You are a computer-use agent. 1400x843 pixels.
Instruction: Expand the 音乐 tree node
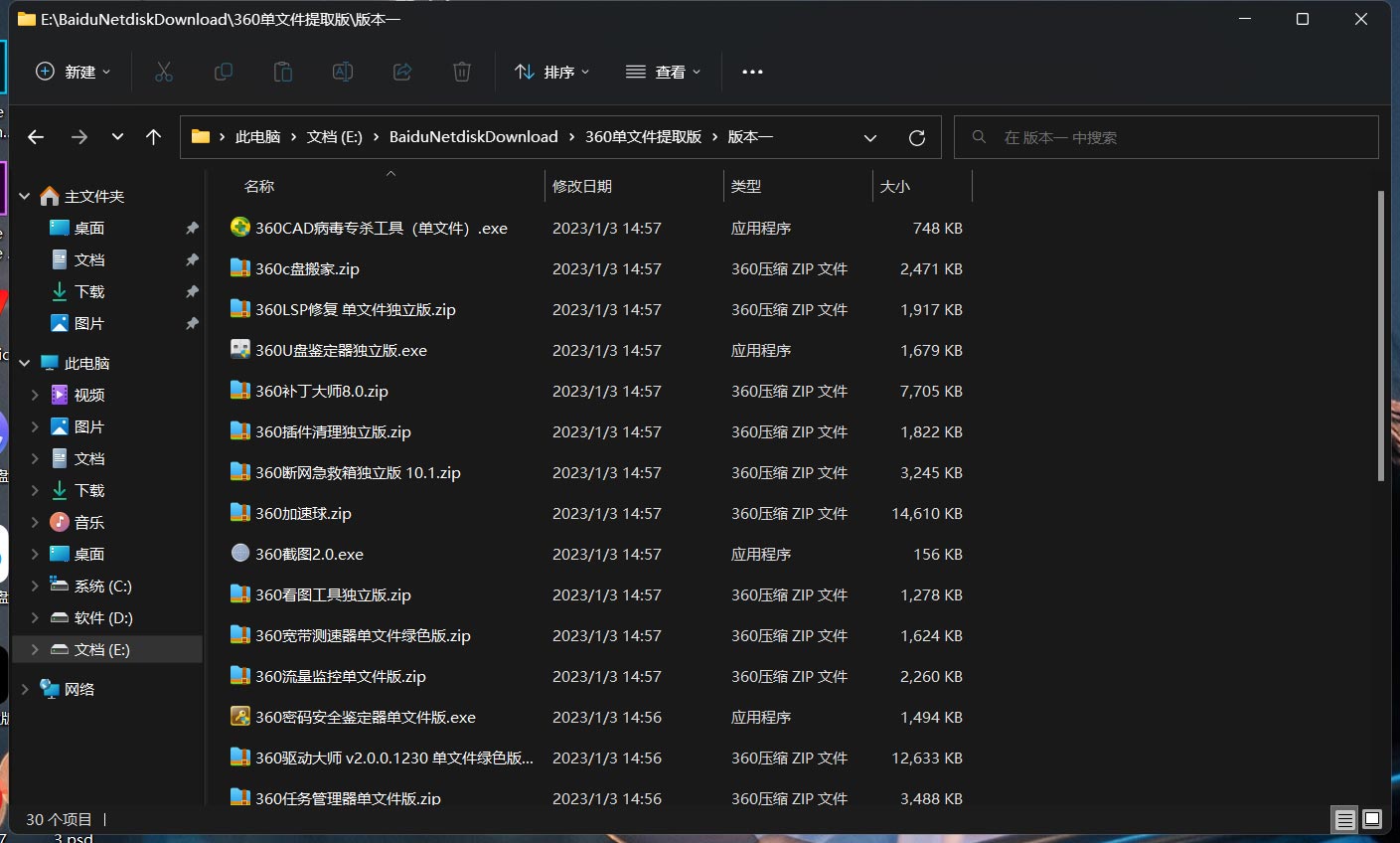point(35,523)
